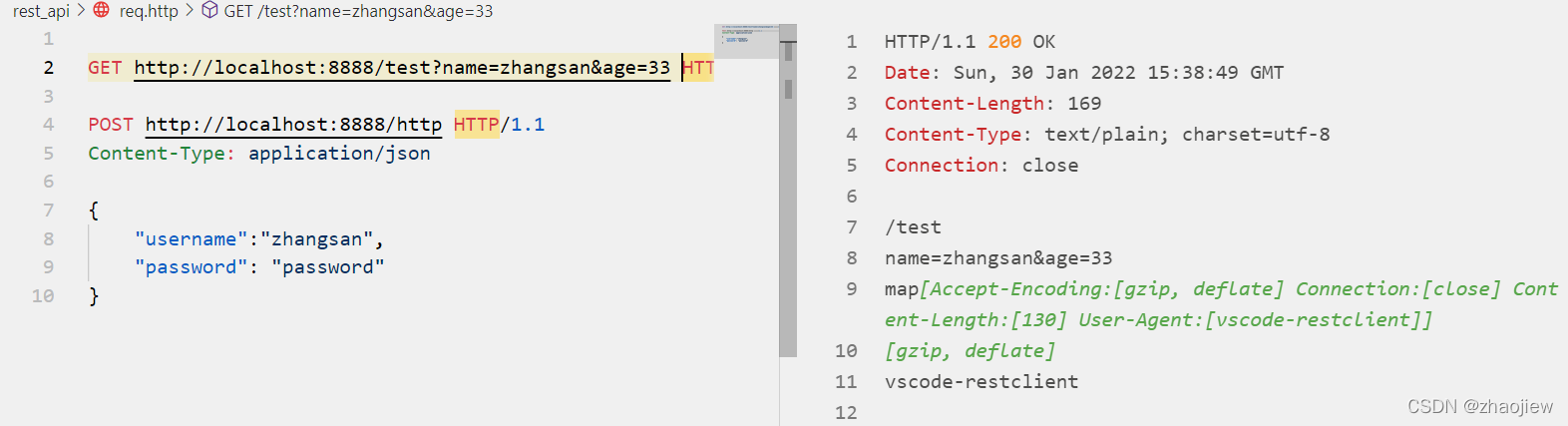Viewport: 1568px width, 426px height.
Task: Click the map[Accept-Encoding...] response line
Action: [x=1221, y=304]
